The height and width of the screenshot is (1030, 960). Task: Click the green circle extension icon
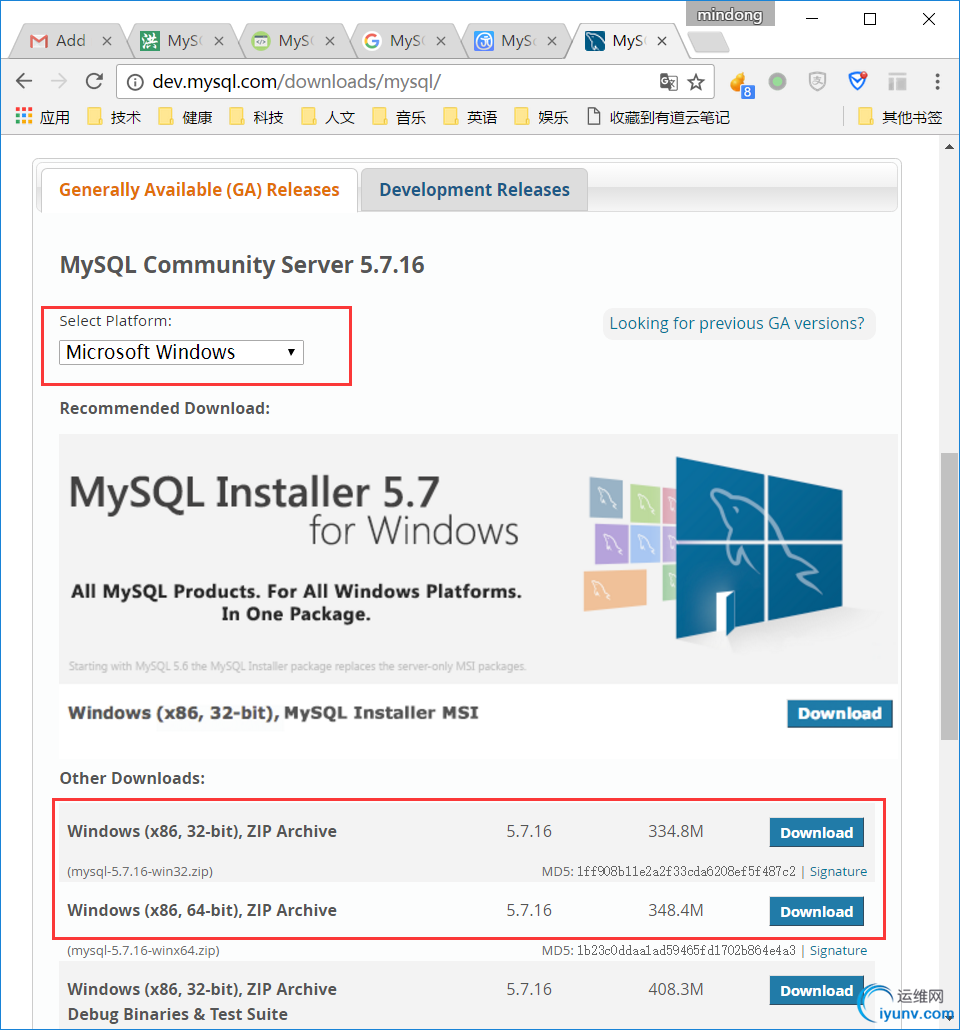point(778,82)
